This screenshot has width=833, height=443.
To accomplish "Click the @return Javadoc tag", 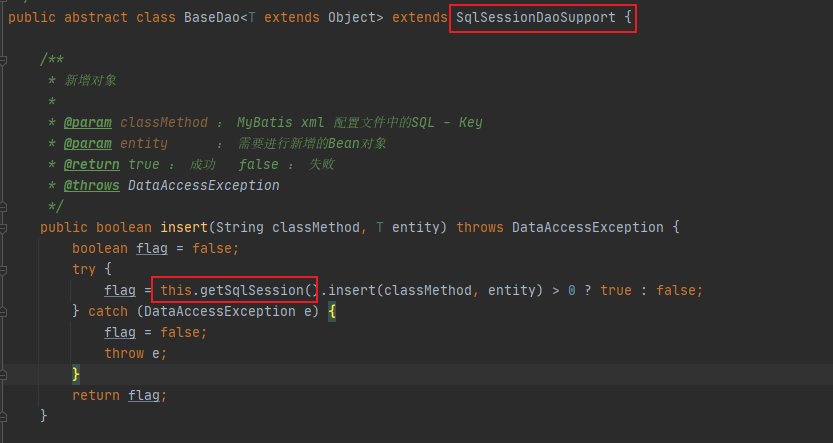I will click(x=92, y=165).
